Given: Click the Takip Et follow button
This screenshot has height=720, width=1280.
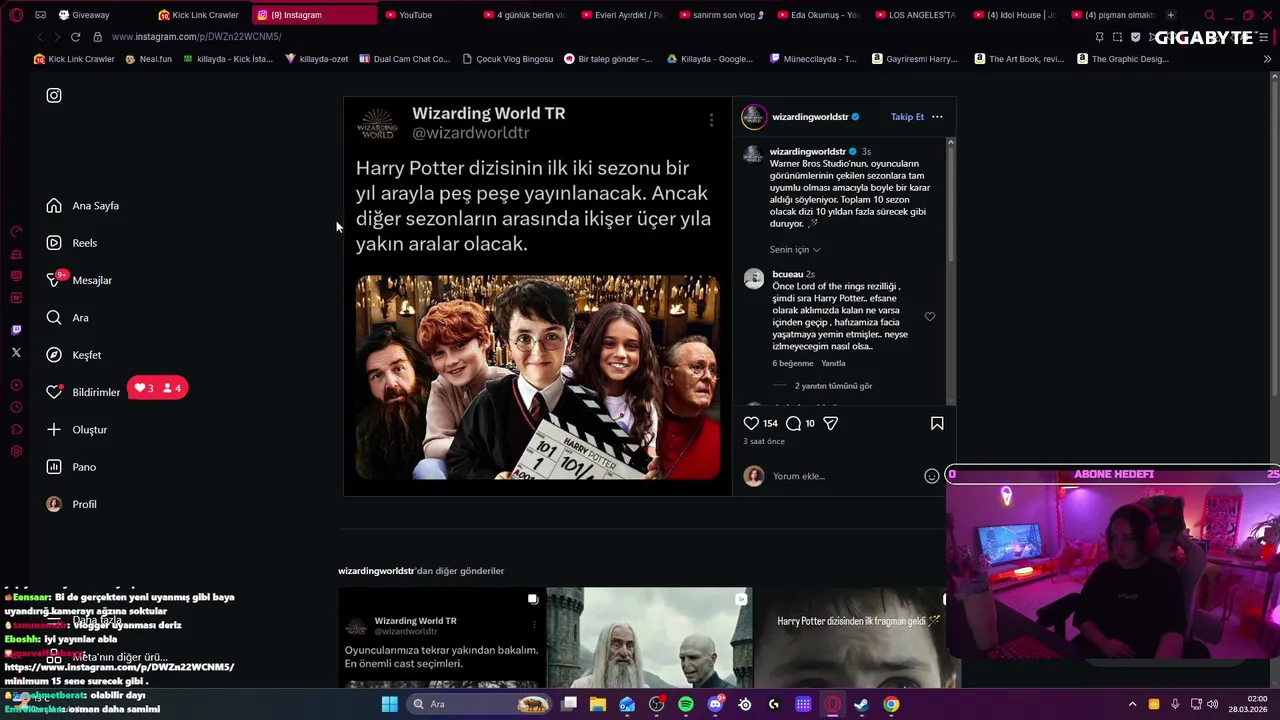Looking at the screenshot, I should coord(907,117).
